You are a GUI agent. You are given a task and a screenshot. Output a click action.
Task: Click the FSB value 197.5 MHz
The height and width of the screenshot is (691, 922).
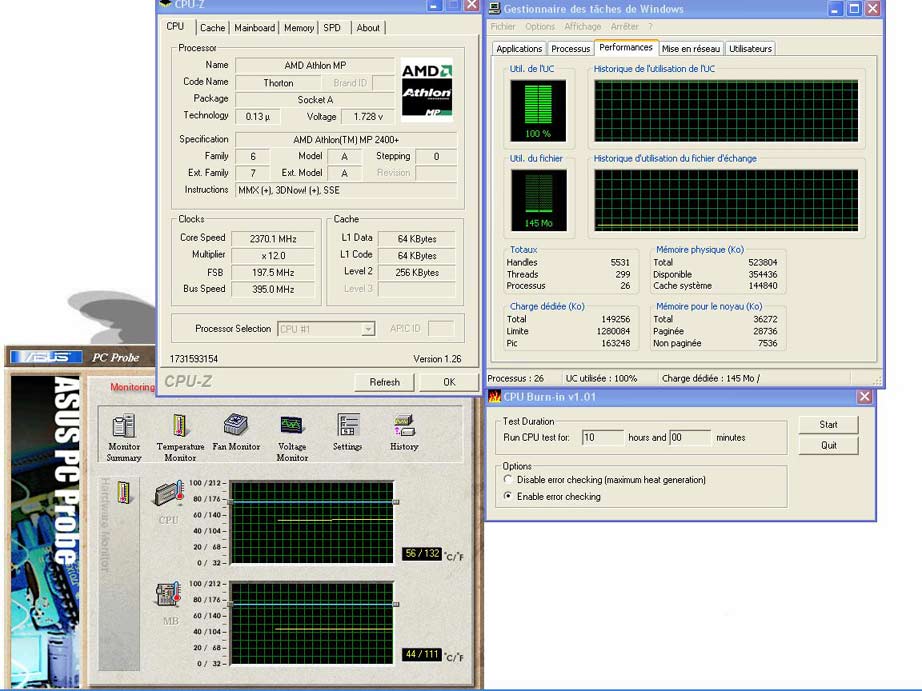pos(273,272)
